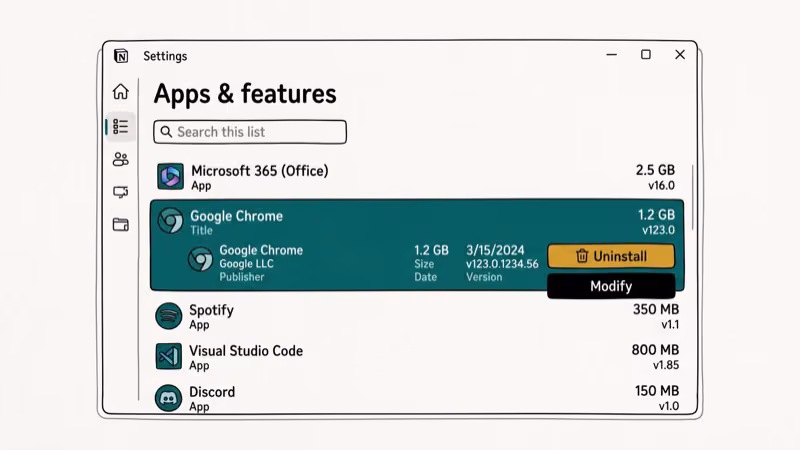This screenshot has height=450, width=800.
Task: Select the Spotify list entry
Action: coord(417,316)
